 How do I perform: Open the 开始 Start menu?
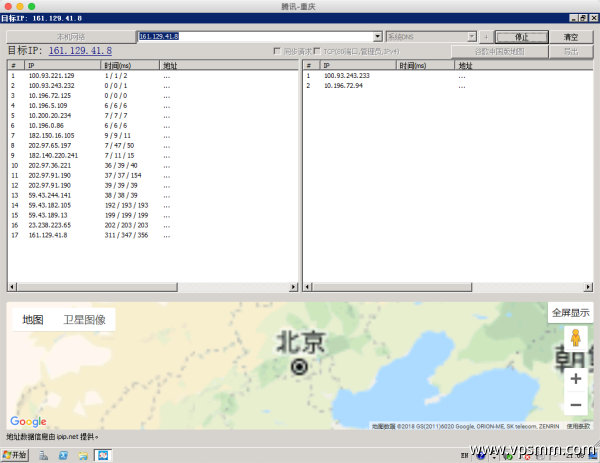click(15, 455)
